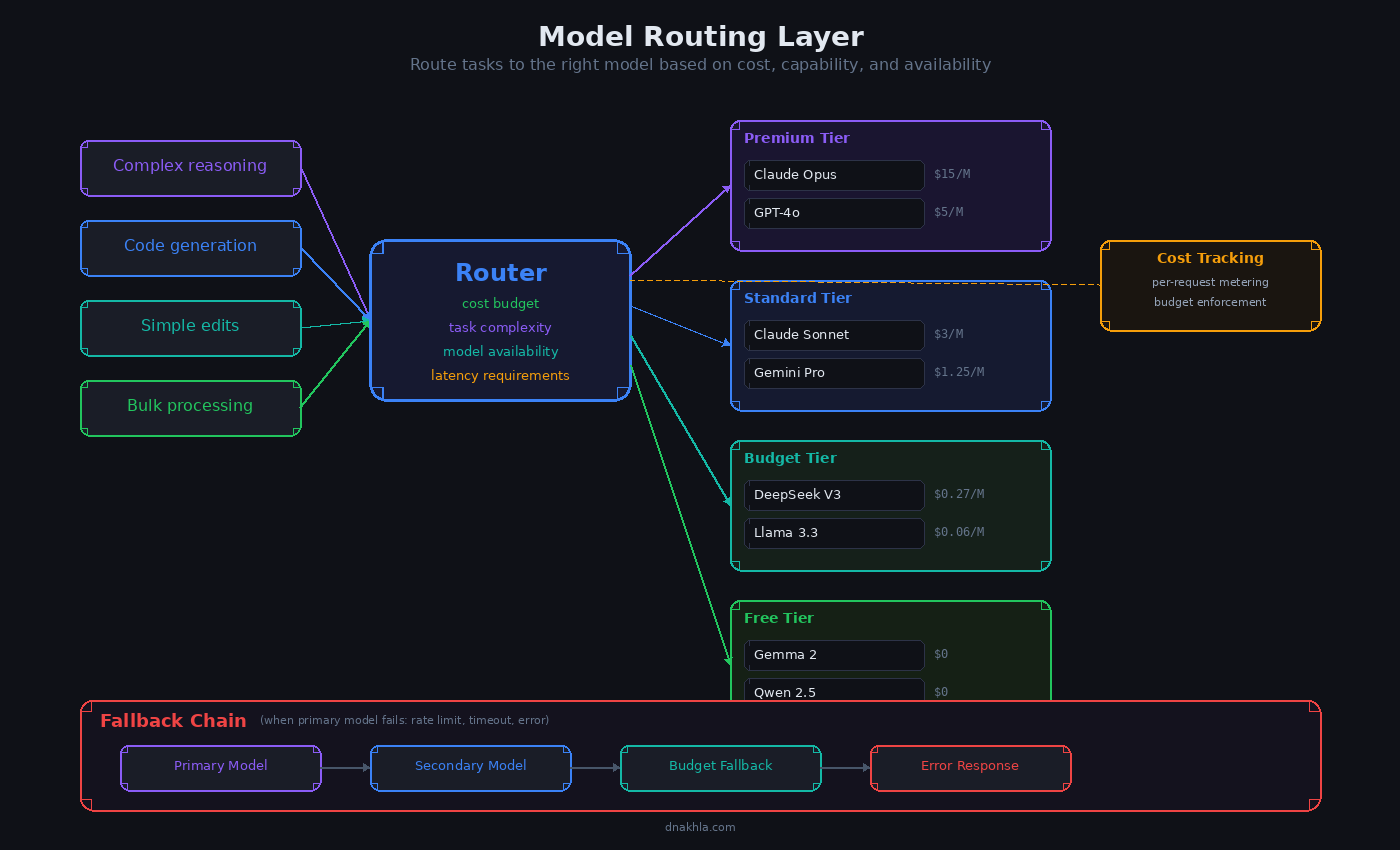1400x850 pixels.
Task: Collapse the Fallback Chain section
Action: tap(173, 720)
